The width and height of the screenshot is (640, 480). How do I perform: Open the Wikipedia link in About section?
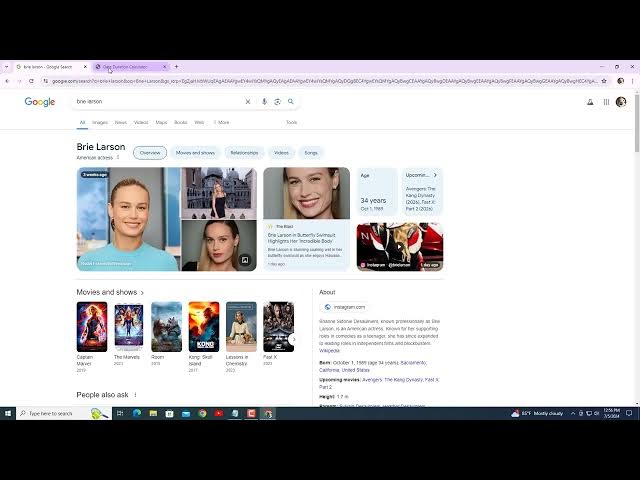click(x=329, y=351)
